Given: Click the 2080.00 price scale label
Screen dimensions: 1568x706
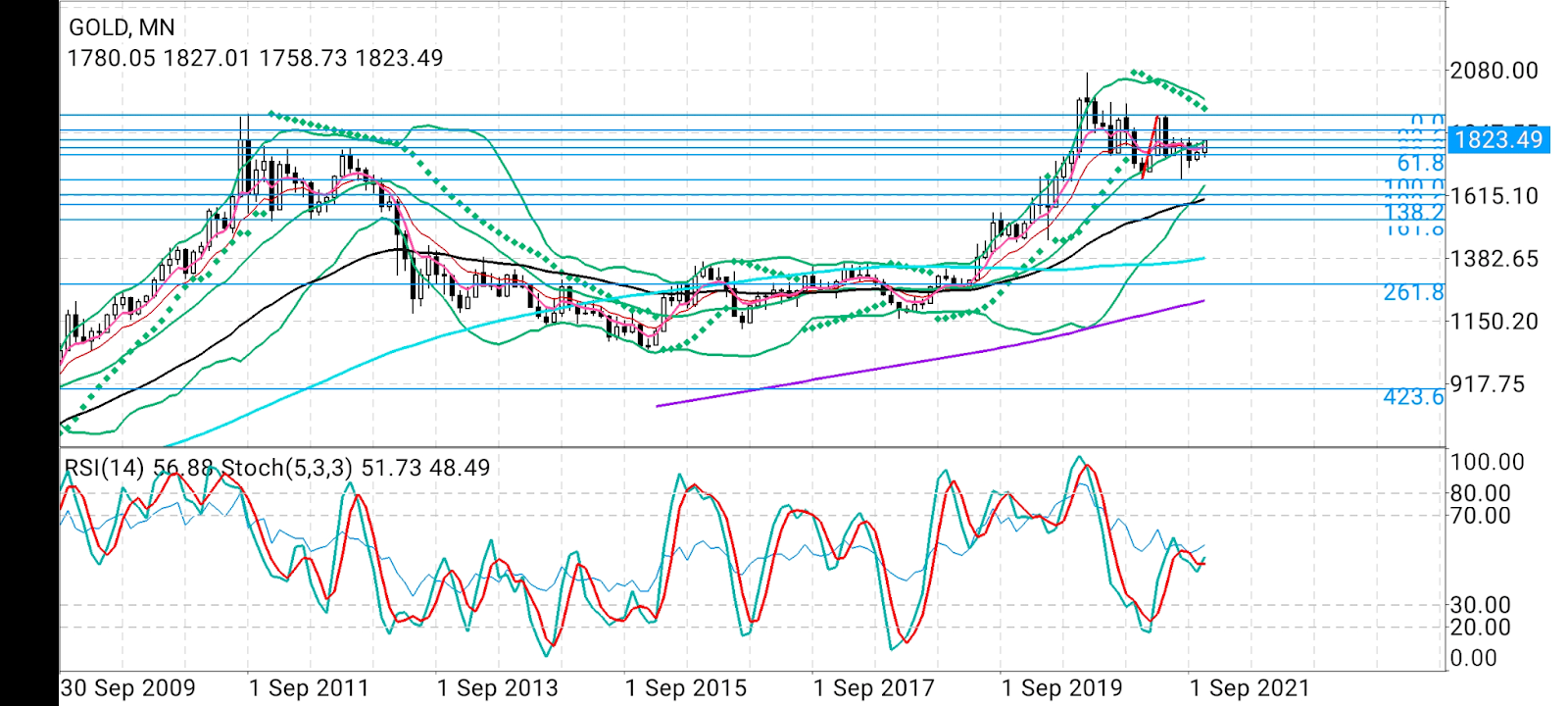Looking at the screenshot, I should [1494, 71].
